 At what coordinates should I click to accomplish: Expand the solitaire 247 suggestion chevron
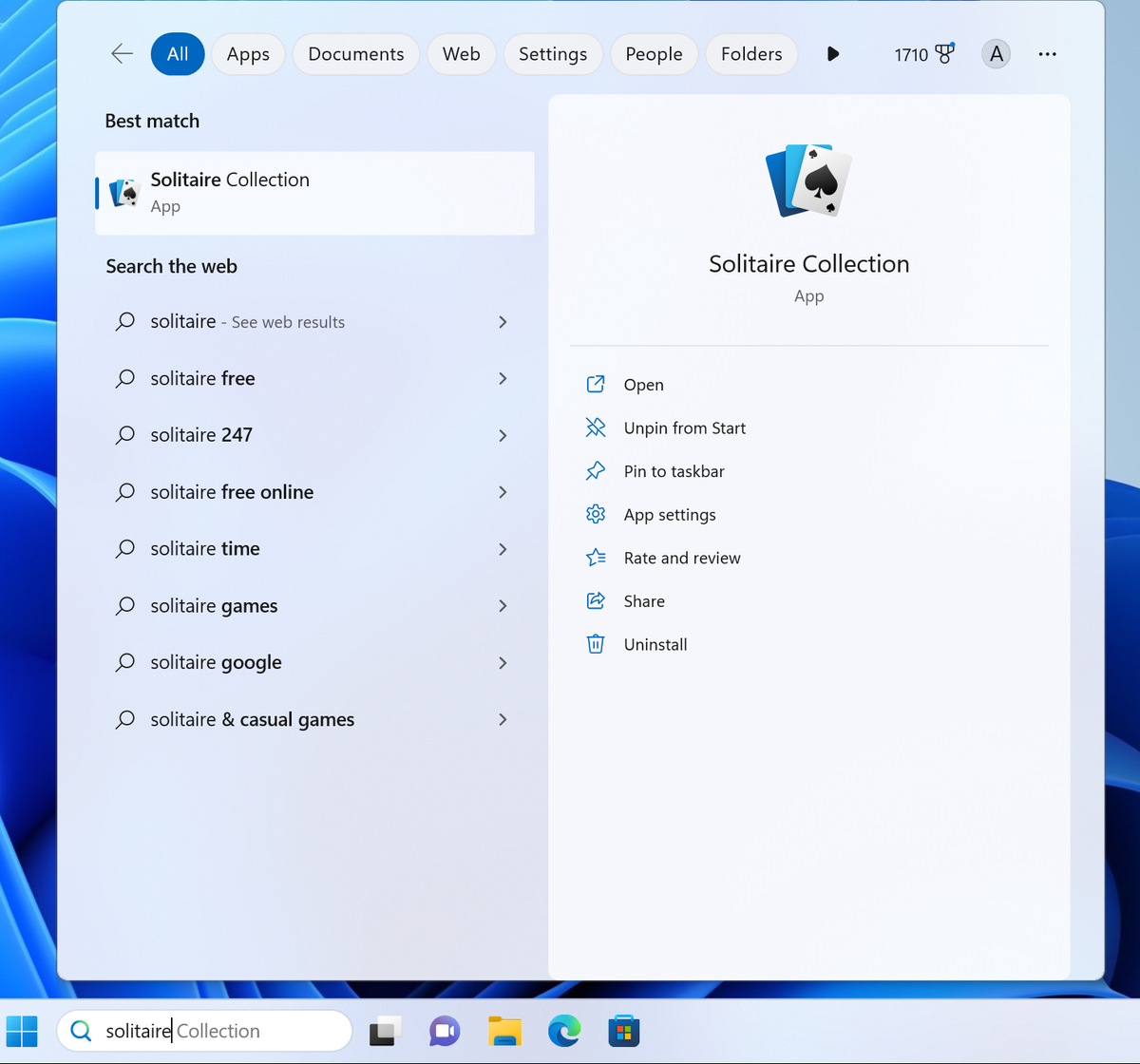tap(503, 435)
